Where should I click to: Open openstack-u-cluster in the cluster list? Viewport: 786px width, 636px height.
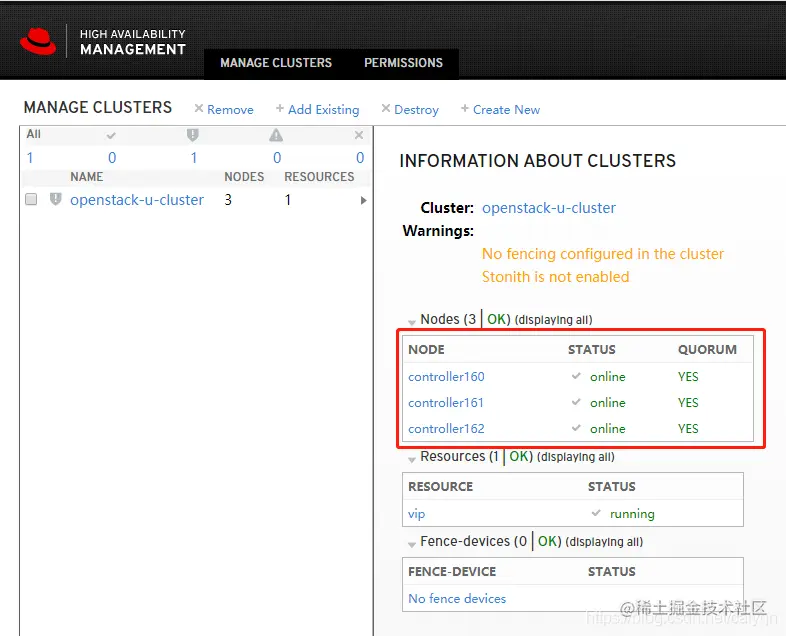click(137, 200)
